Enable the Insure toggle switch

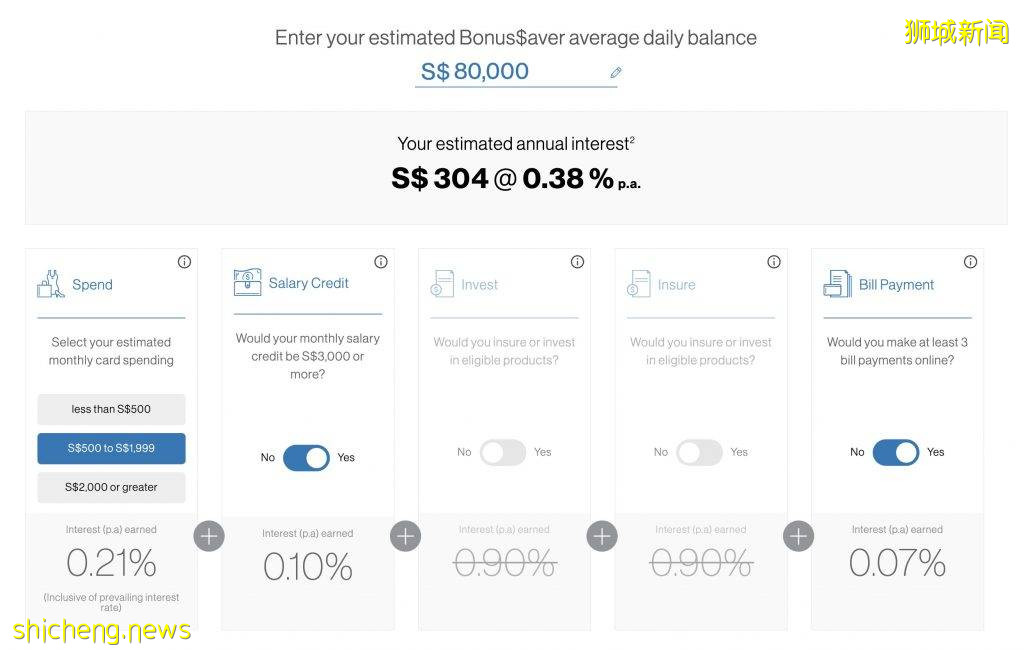point(699,452)
